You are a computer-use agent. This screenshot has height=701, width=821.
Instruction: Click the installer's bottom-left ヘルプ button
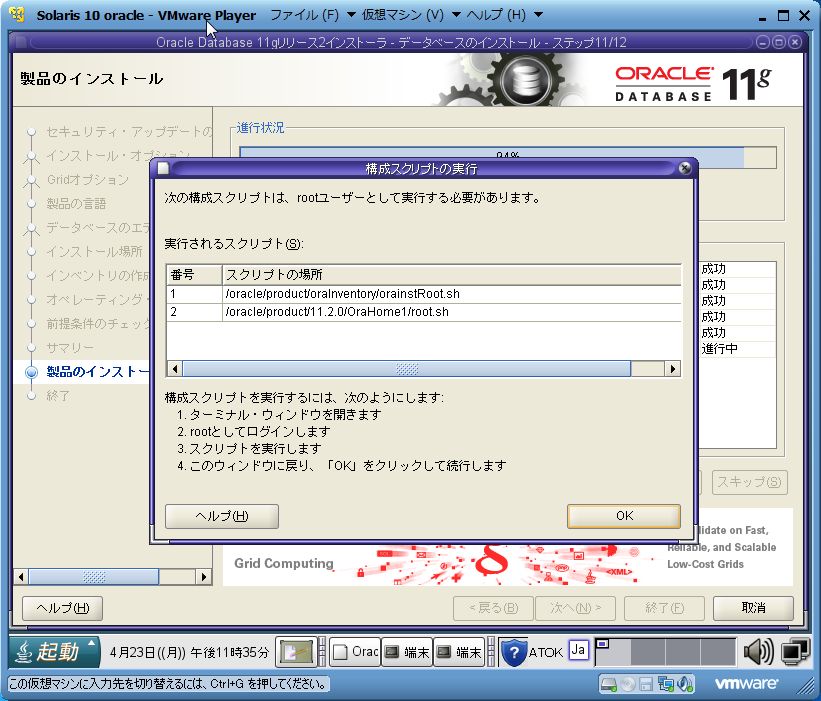pos(62,608)
